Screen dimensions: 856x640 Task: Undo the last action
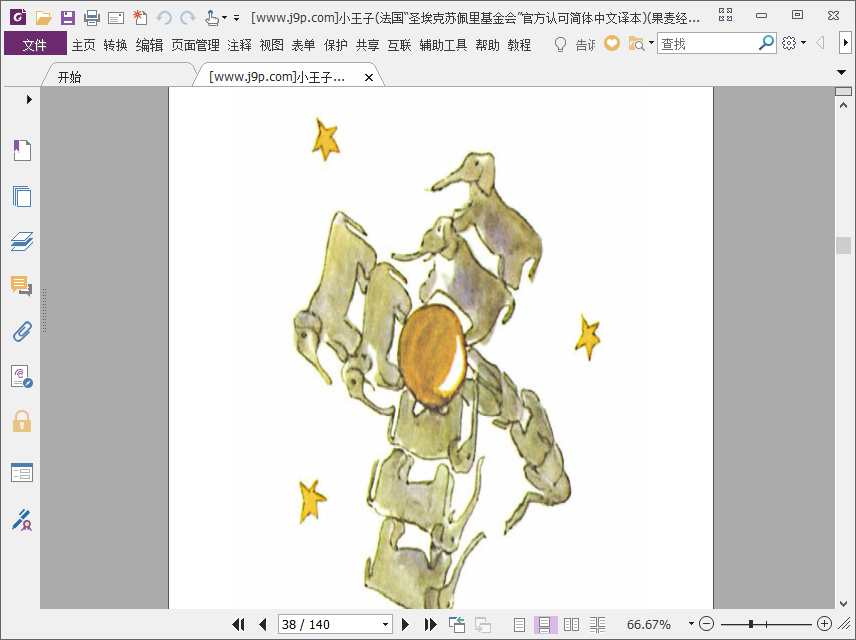click(164, 18)
